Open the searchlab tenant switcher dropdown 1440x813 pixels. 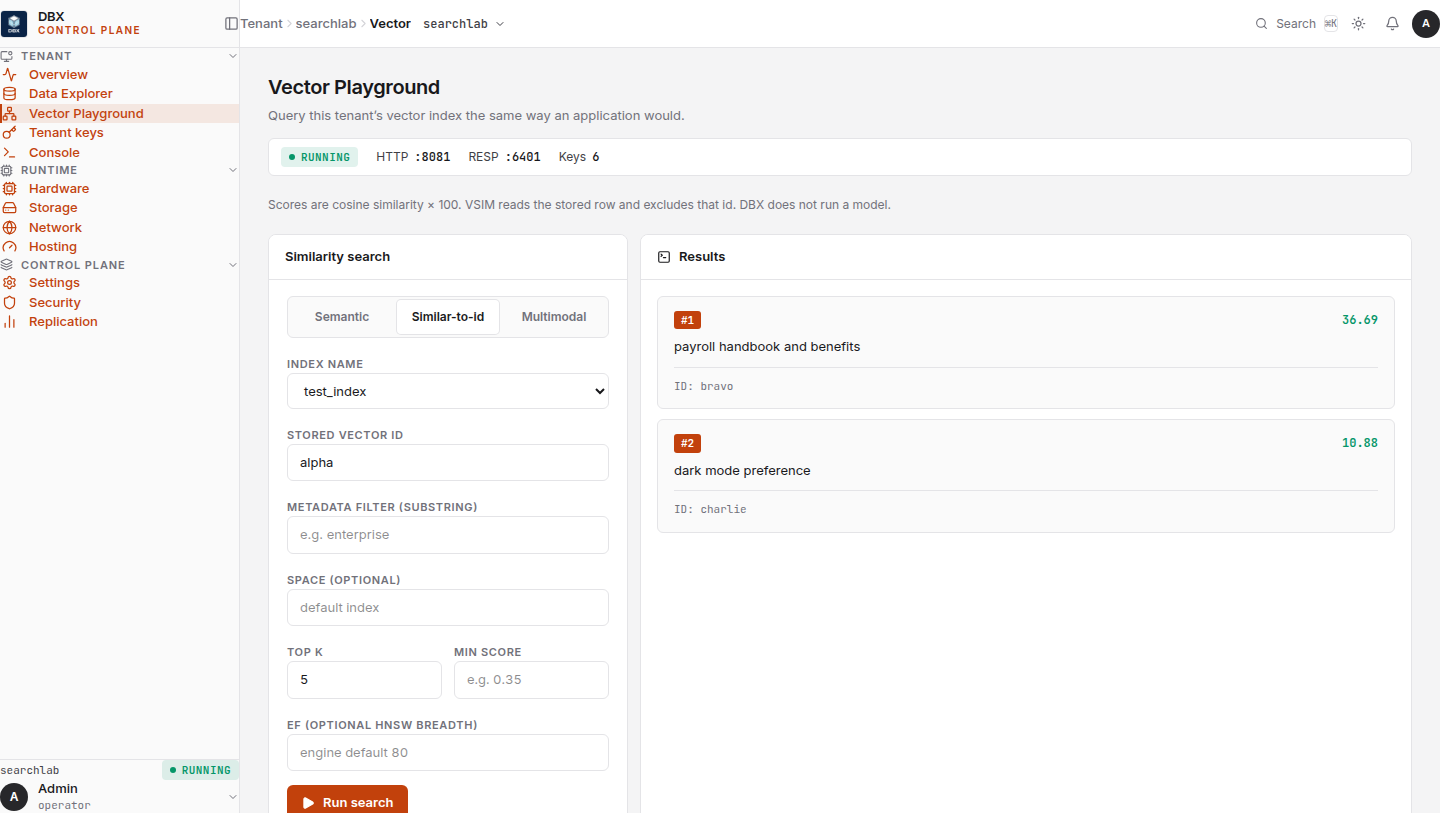(464, 23)
